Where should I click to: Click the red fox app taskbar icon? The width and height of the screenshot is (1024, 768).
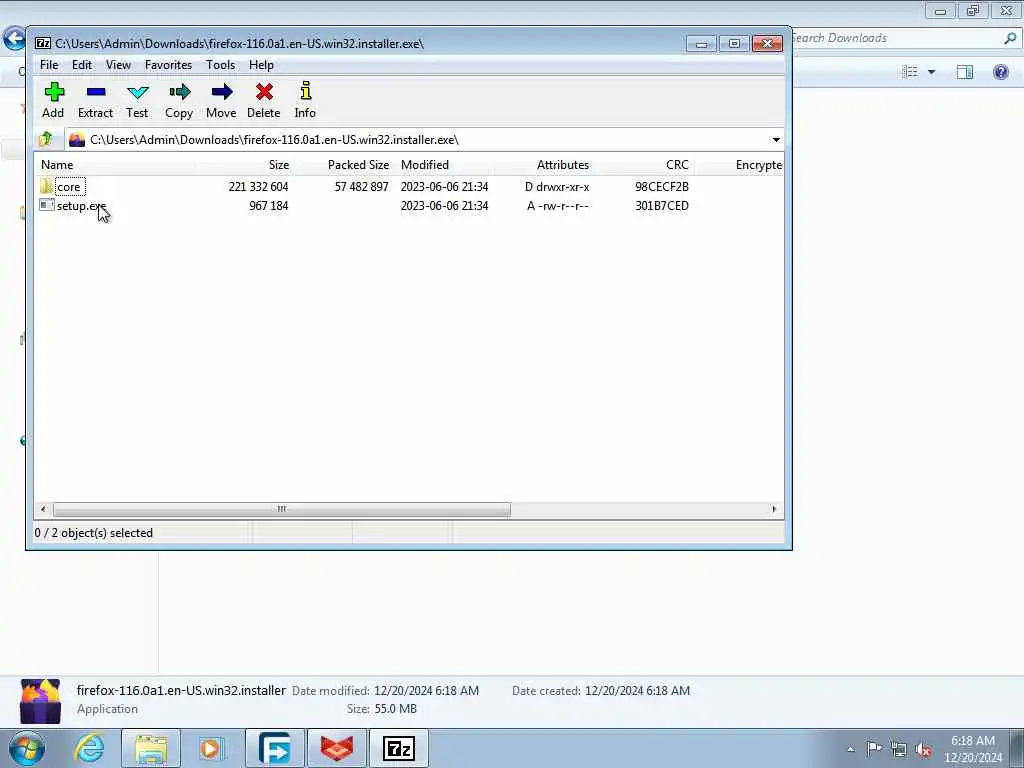click(337, 748)
